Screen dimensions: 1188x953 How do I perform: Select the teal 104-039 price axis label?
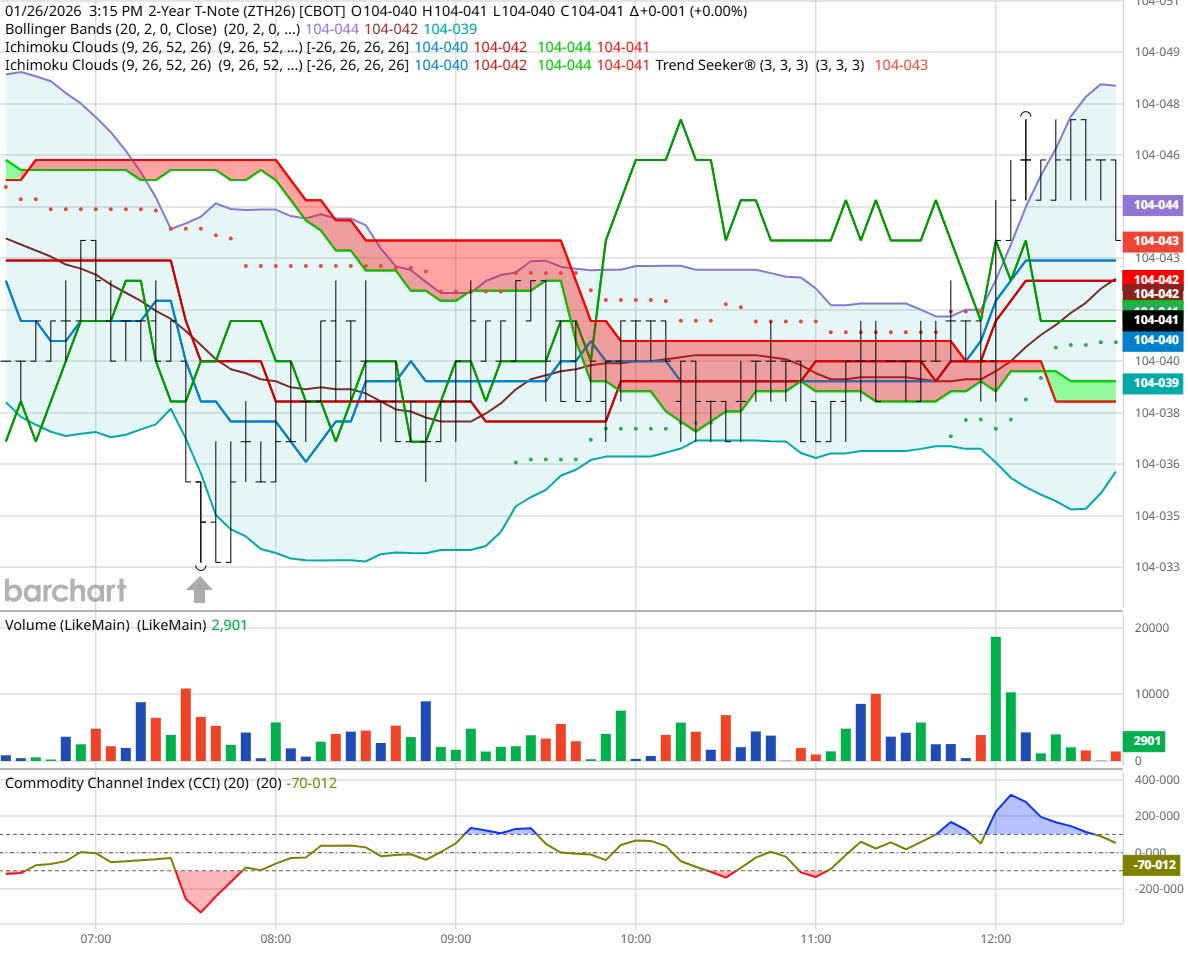coord(1152,383)
